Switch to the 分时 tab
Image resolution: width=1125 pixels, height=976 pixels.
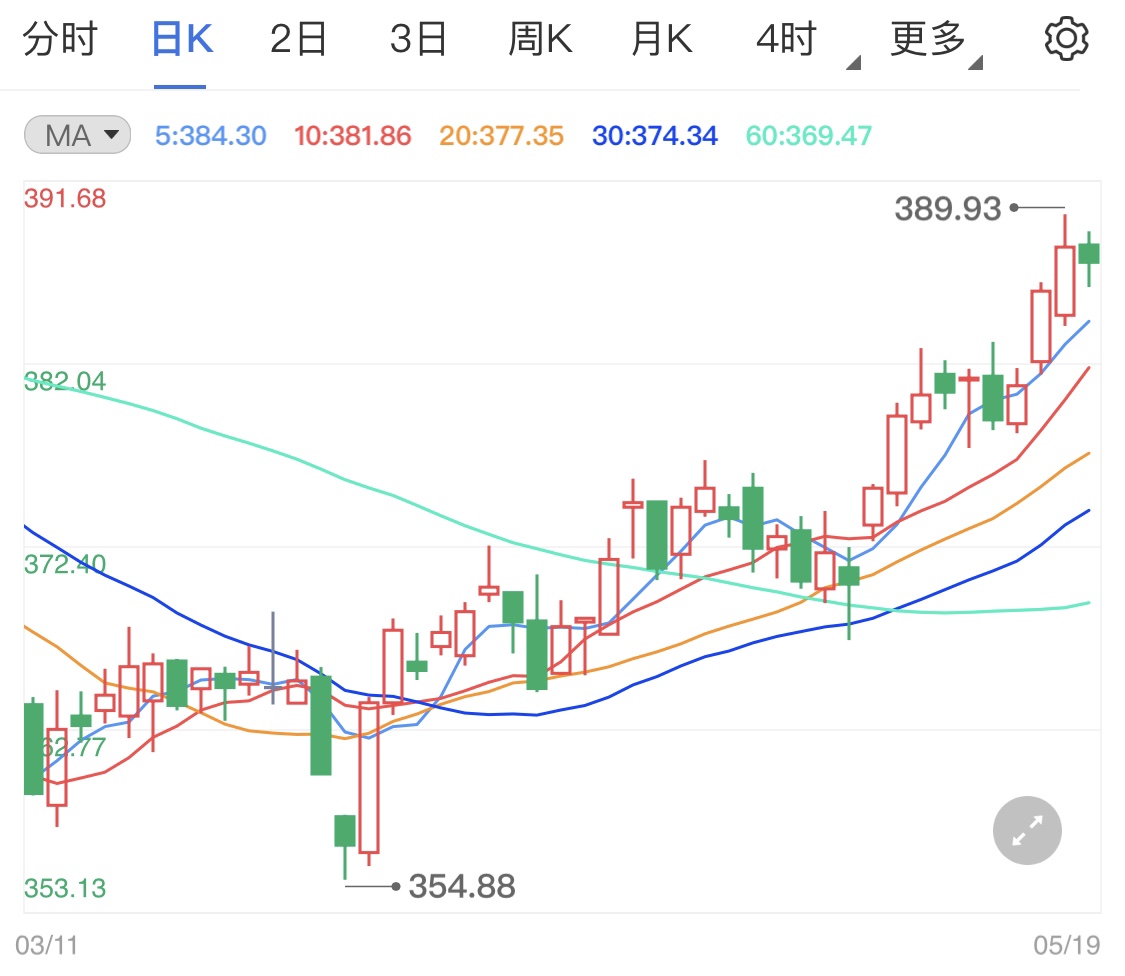click(x=62, y=38)
